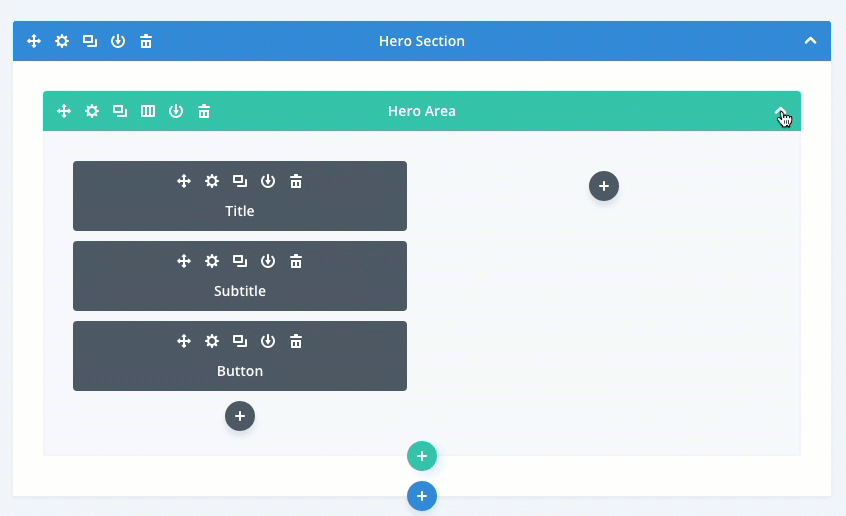Save Hero Section to library
Screen dimensions: 846x516
click(x=118, y=41)
